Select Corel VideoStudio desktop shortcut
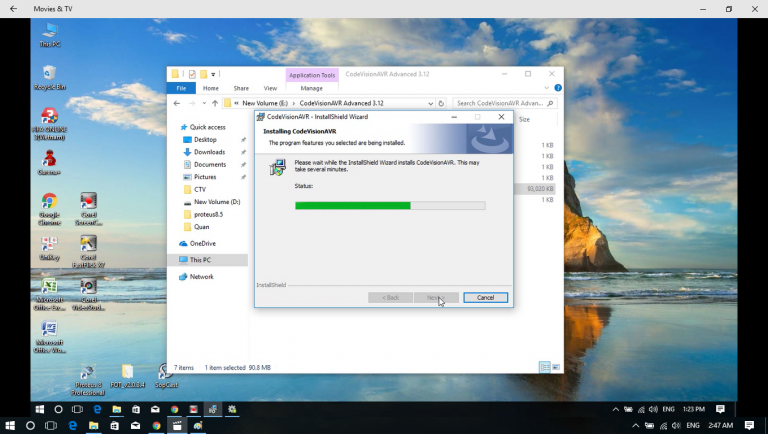Image resolution: width=768 pixels, height=434 pixels. 89,294
